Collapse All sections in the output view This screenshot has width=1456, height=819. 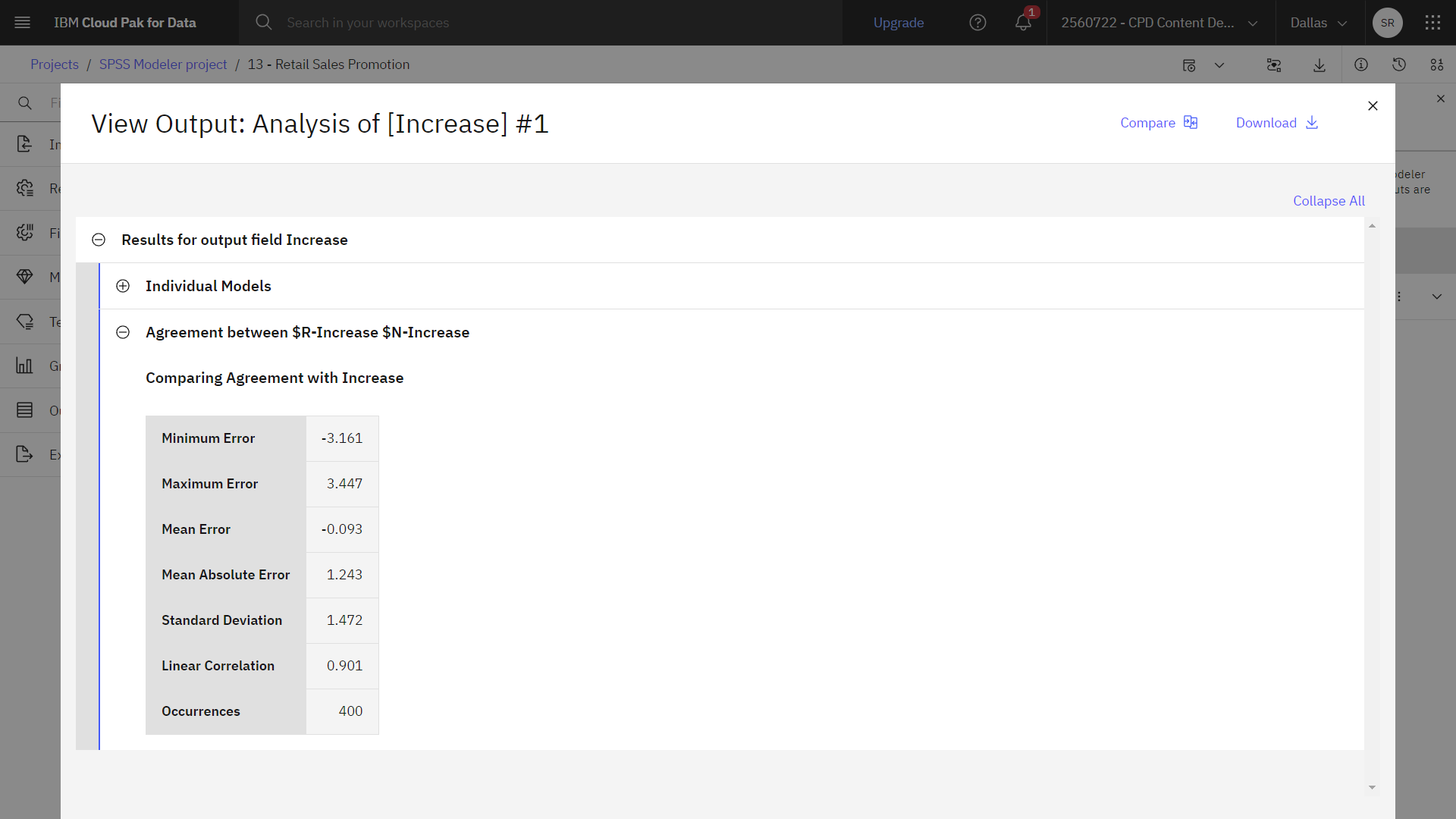coord(1328,201)
